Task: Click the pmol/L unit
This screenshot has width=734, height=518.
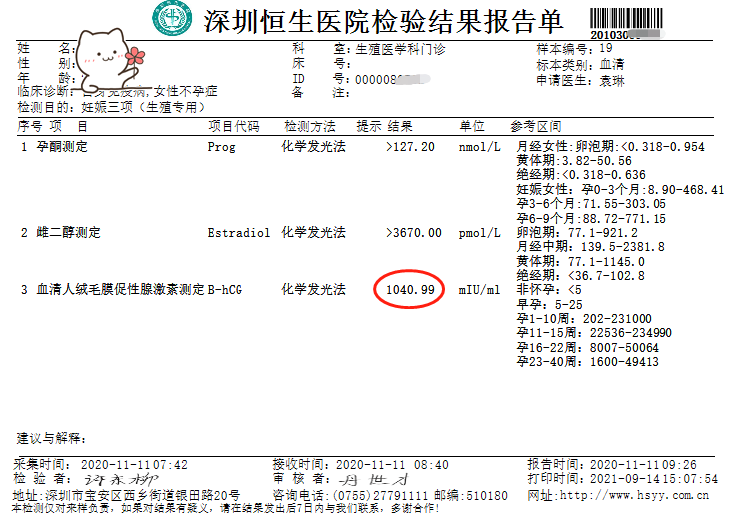Action: [479, 233]
